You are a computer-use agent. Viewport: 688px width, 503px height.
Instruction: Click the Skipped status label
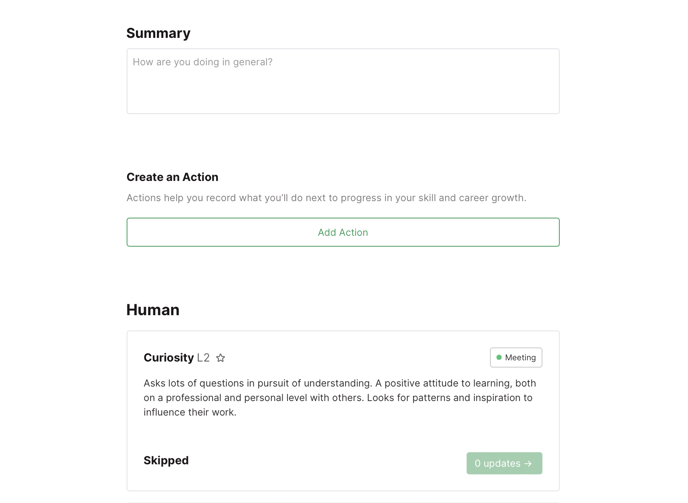166,461
